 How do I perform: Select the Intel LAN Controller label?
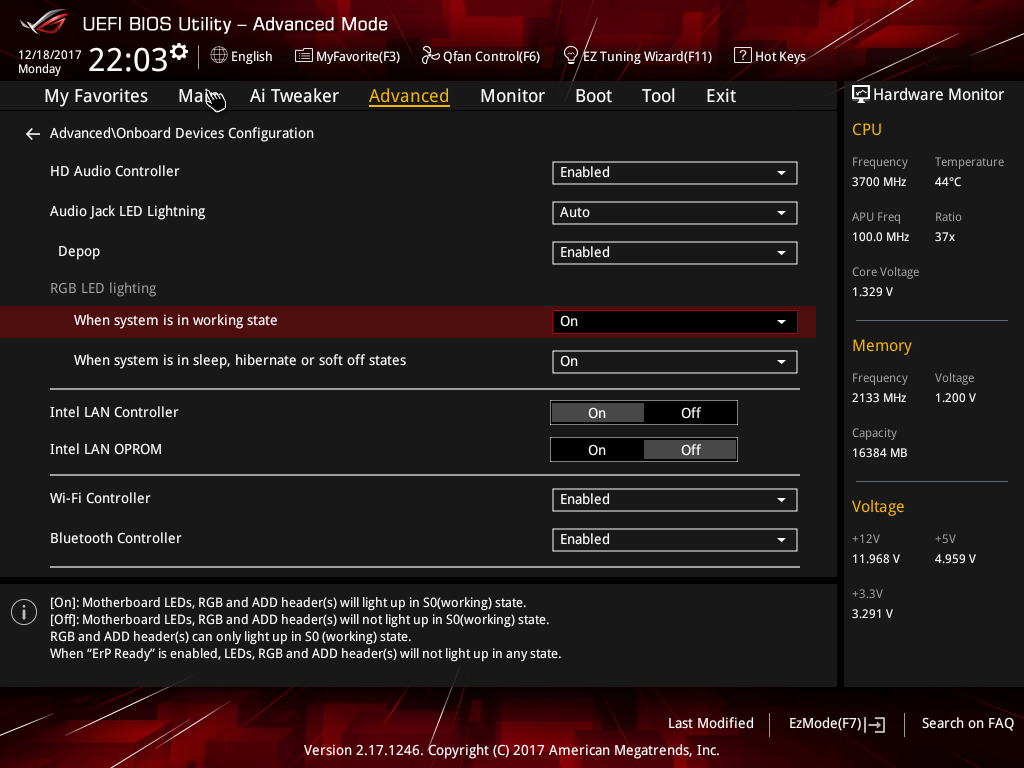[x=114, y=412]
